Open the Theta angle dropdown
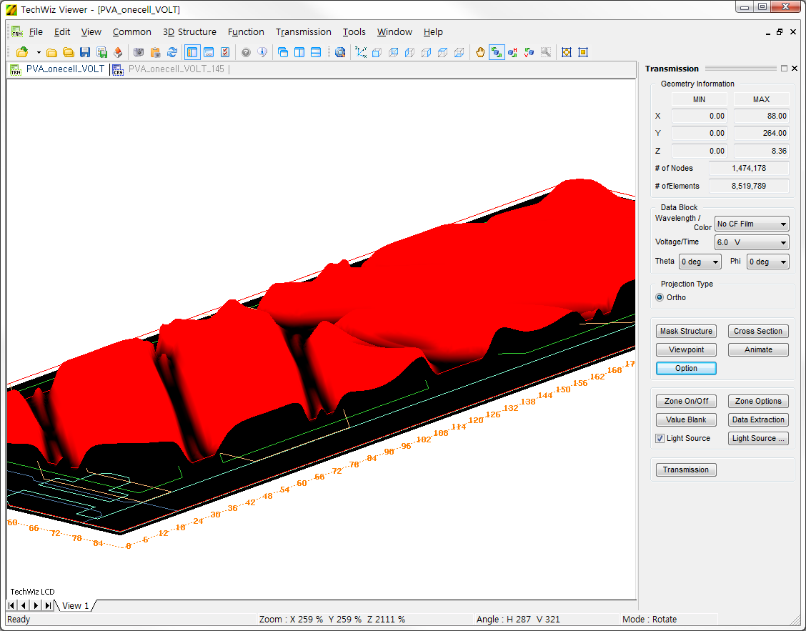This screenshot has width=806, height=631. pos(700,262)
